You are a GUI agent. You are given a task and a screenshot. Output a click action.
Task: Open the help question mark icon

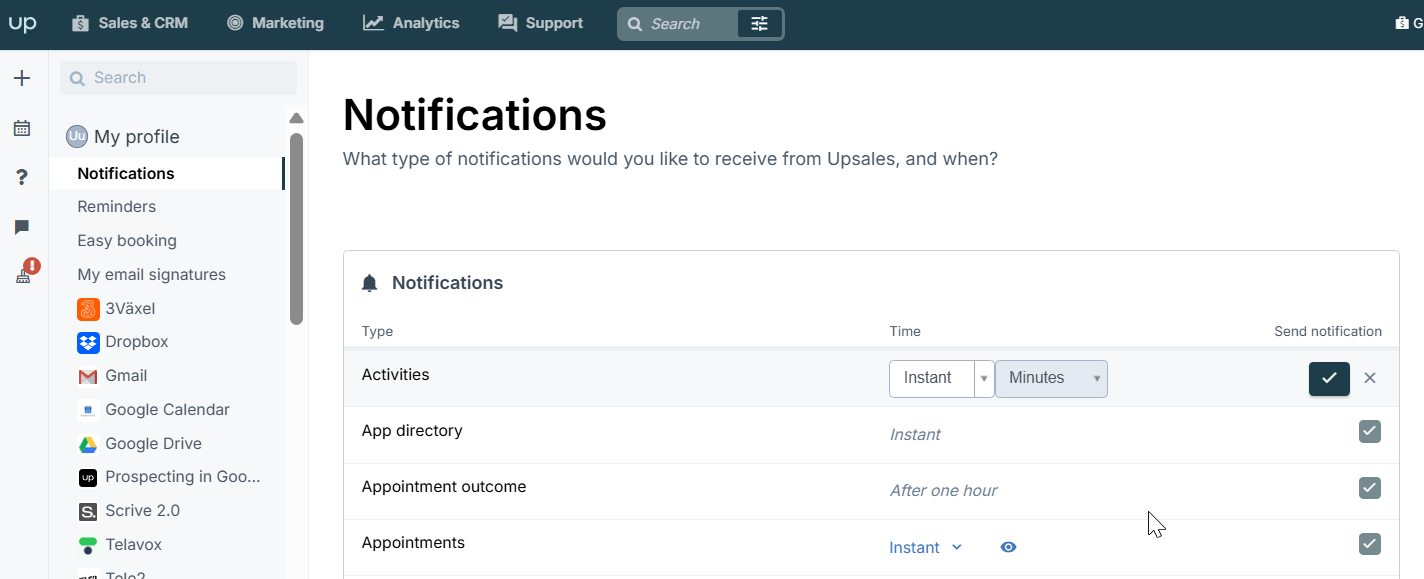[x=22, y=178]
